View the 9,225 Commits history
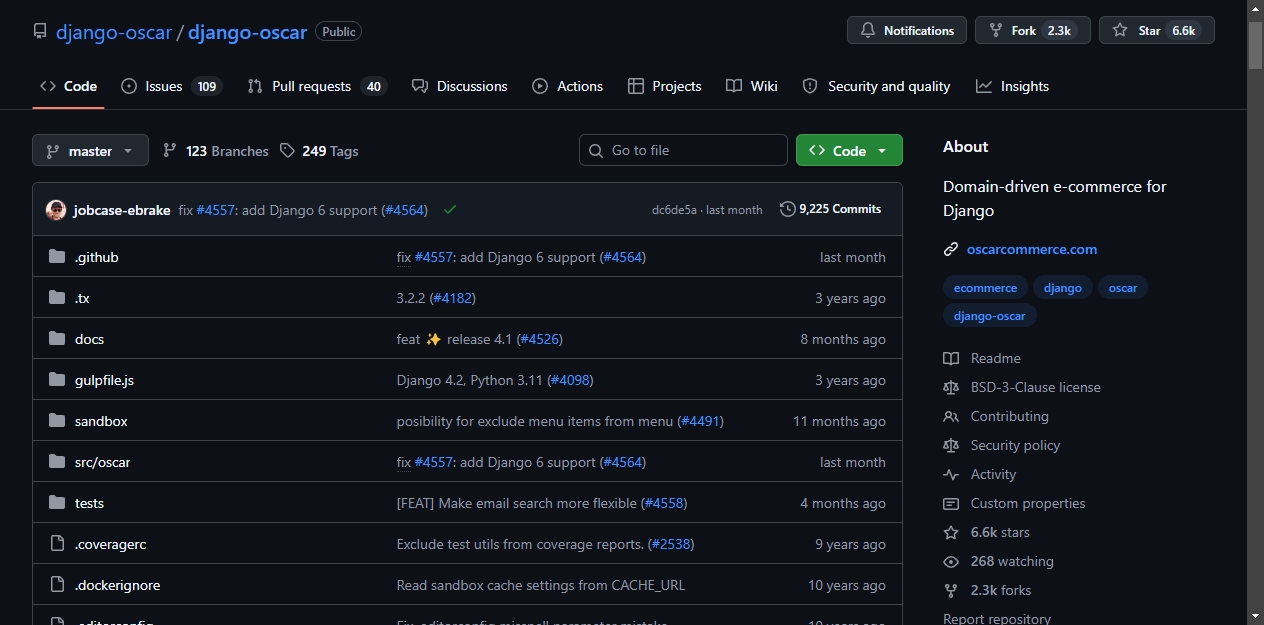This screenshot has height=625, width=1264. click(831, 209)
